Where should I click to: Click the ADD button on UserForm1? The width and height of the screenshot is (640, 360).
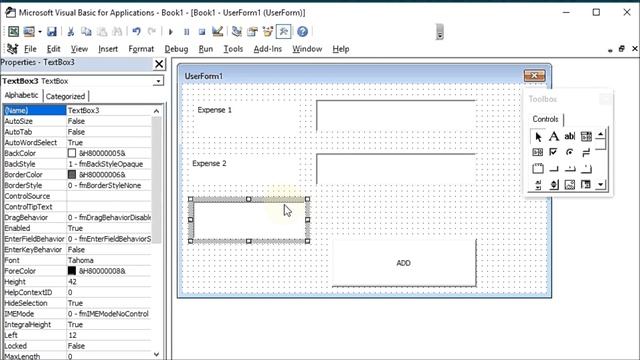404,263
